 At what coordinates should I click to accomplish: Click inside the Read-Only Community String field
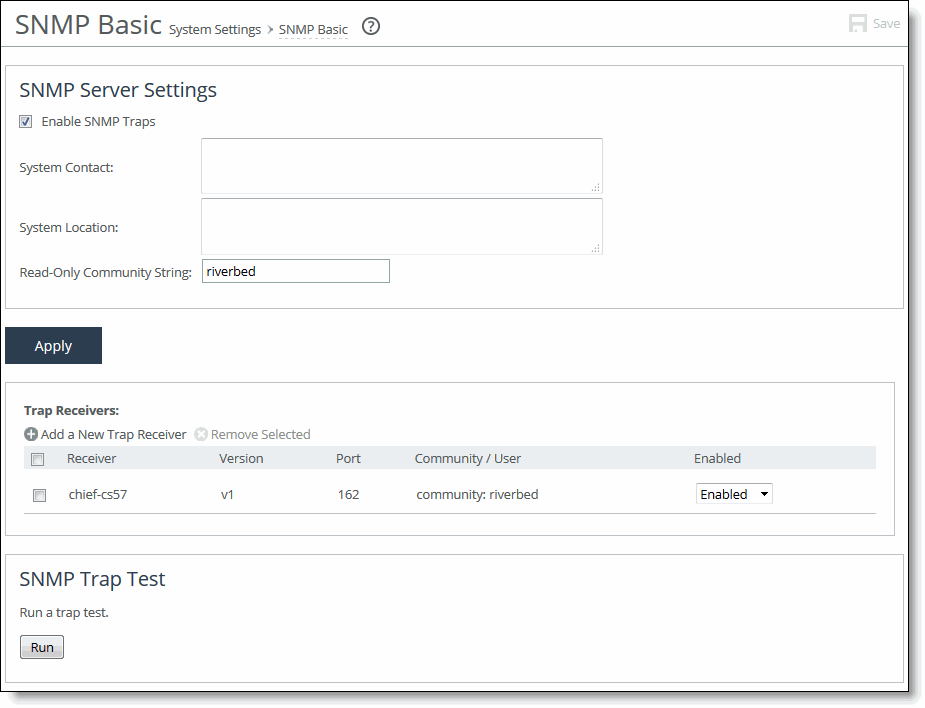coord(295,270)
